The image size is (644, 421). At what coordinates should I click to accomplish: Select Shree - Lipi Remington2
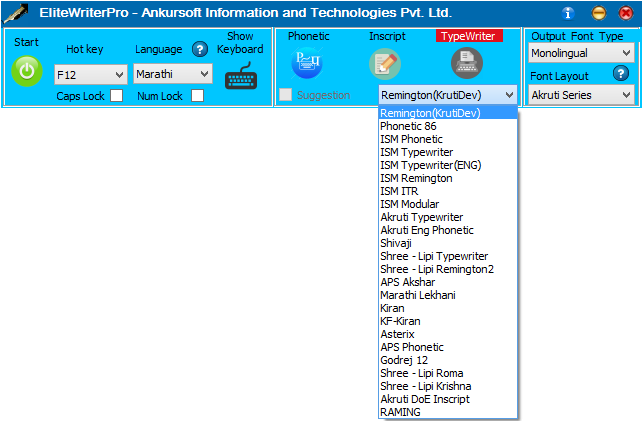pyautogui.click(x=447, y=269)
